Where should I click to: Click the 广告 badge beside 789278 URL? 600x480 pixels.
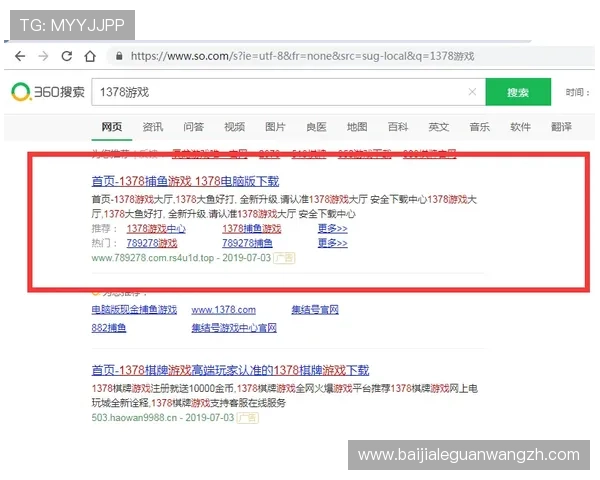pos(284,258)
